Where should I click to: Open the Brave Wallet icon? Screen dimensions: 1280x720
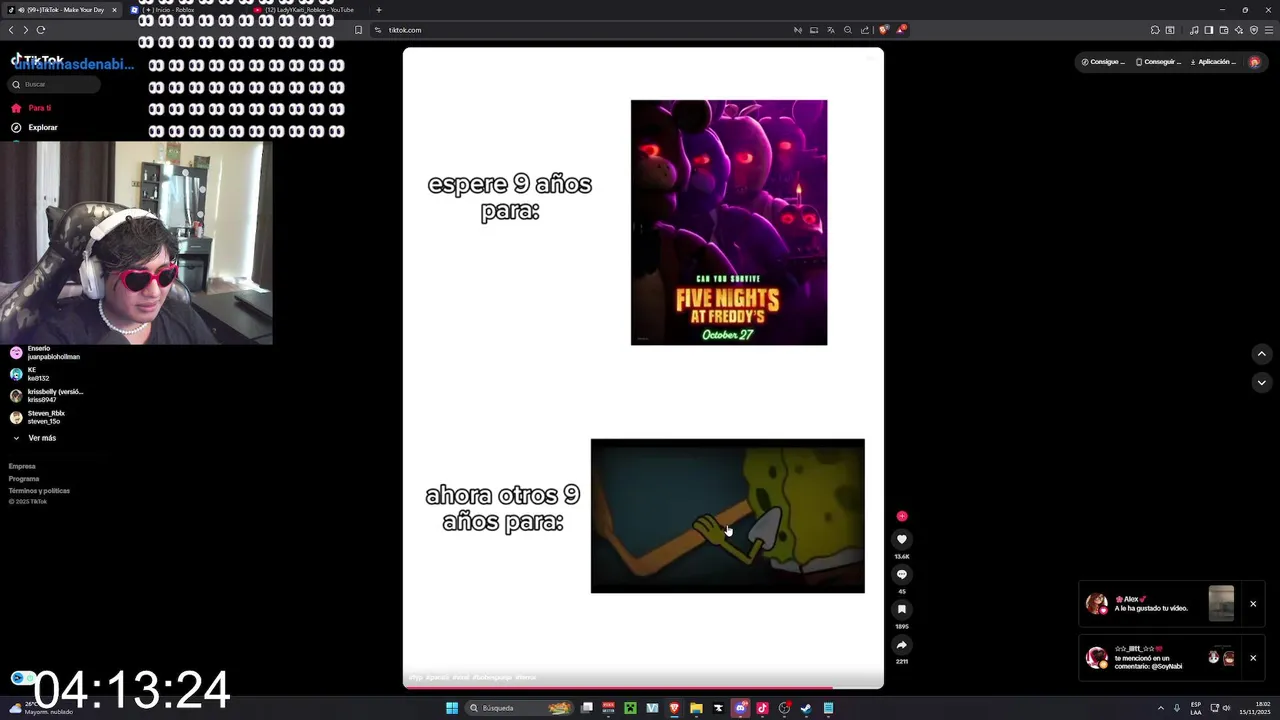1224,30
